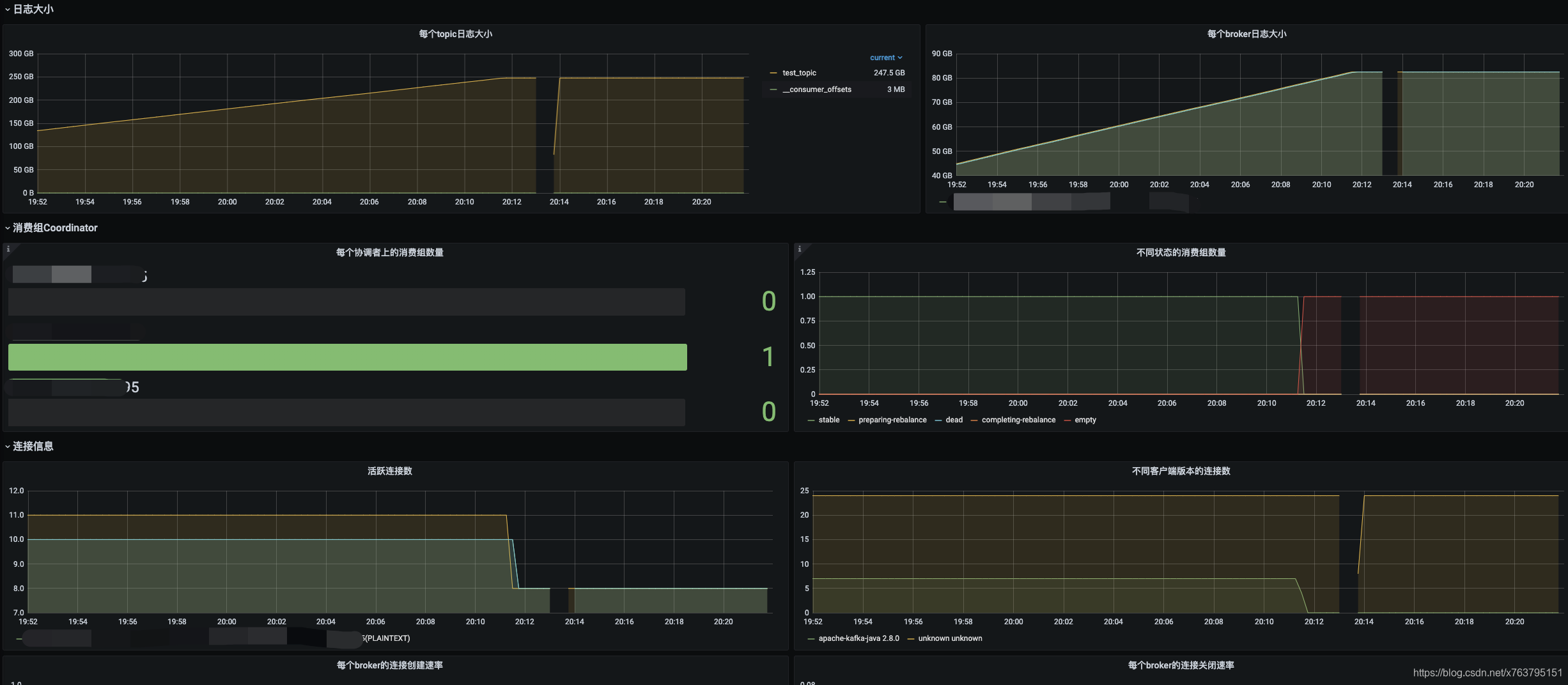
Task: Click the dead legend color line
Action: click(938, 420)
